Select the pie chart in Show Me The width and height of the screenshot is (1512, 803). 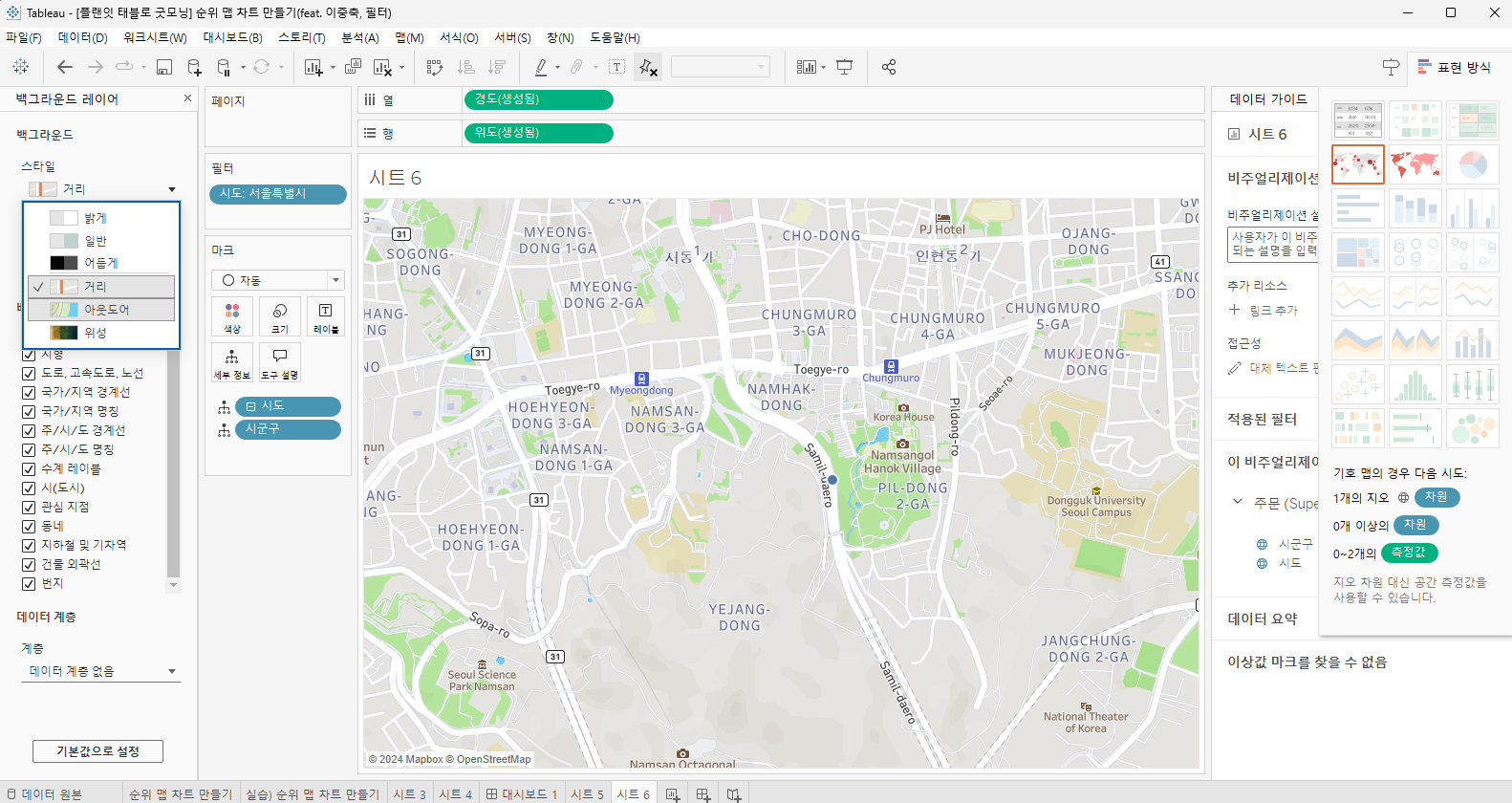pos(1473,164)
